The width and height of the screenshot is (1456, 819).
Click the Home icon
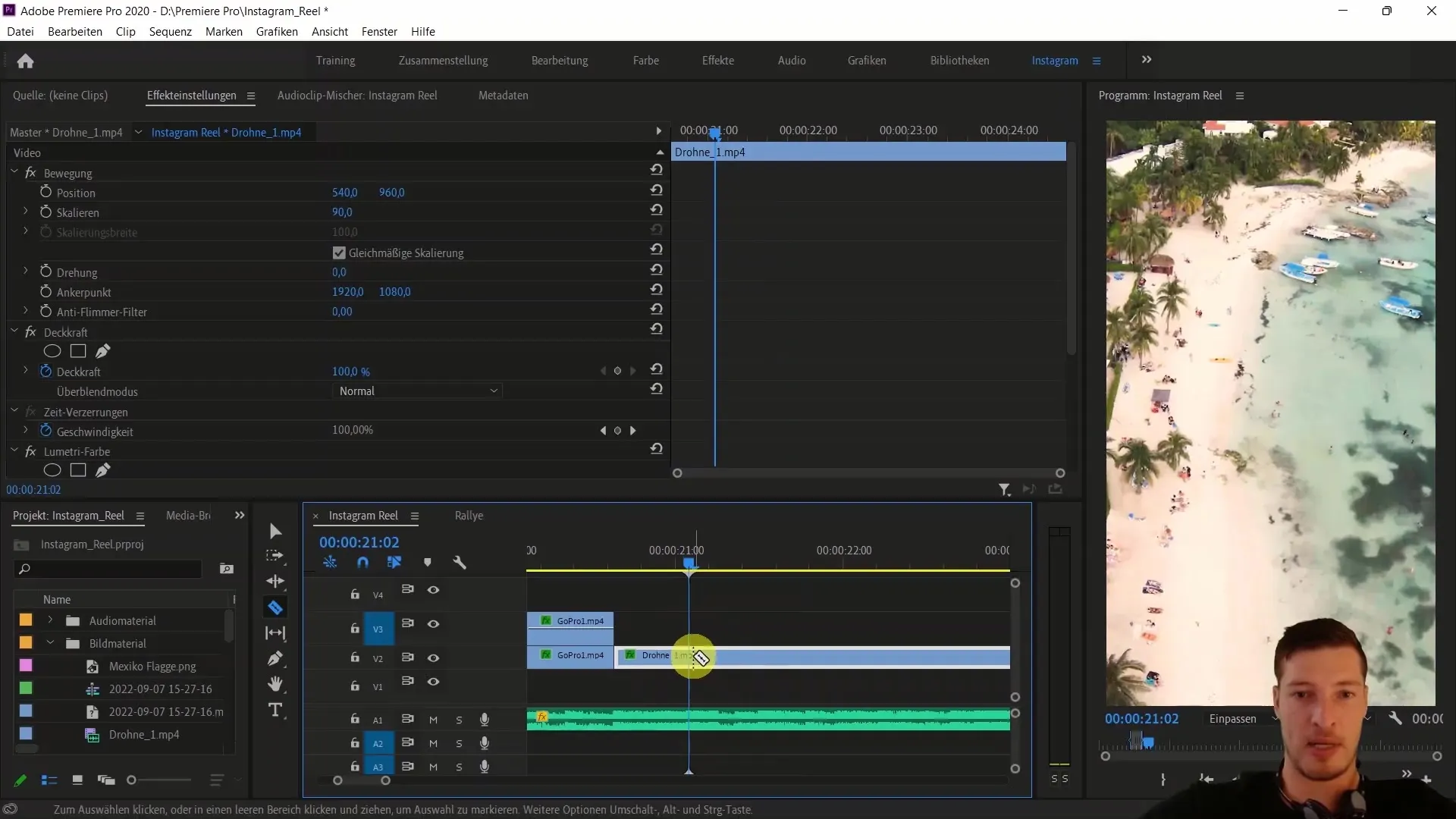click(25, 61)
